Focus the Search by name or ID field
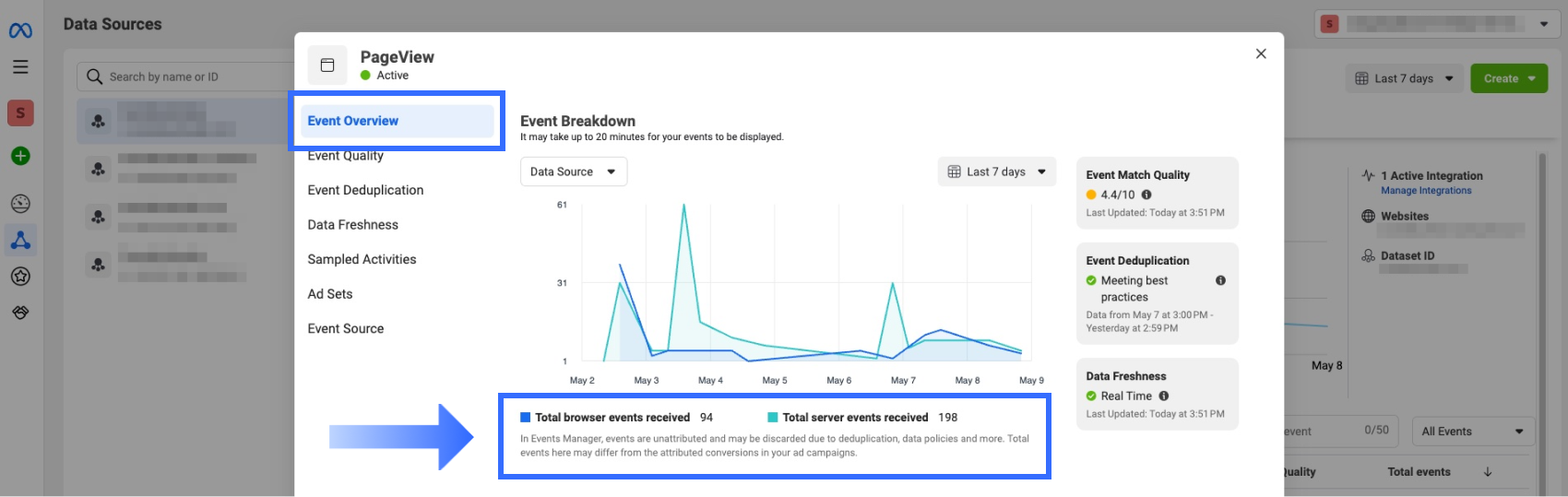 [x=194, y=77]
